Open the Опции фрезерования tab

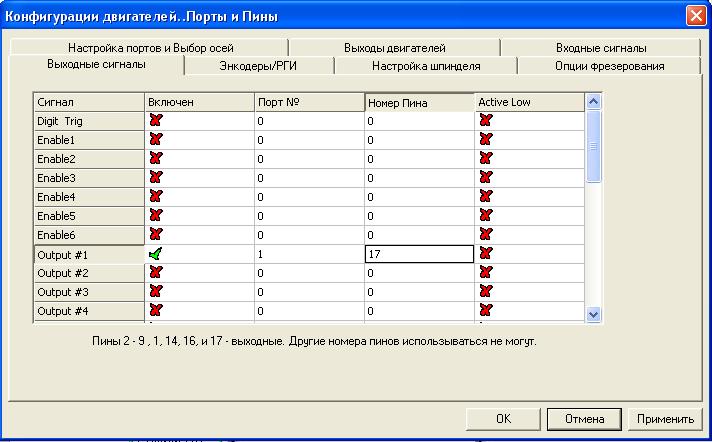click(x=609, y=66)
